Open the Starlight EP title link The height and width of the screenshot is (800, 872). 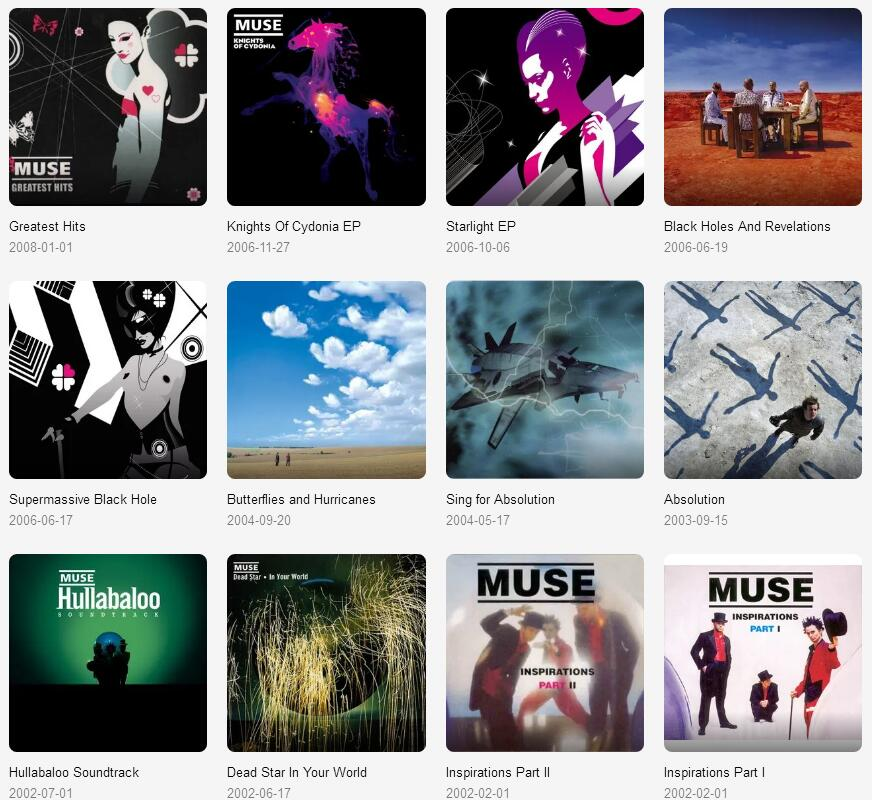[x=481, y=226]
